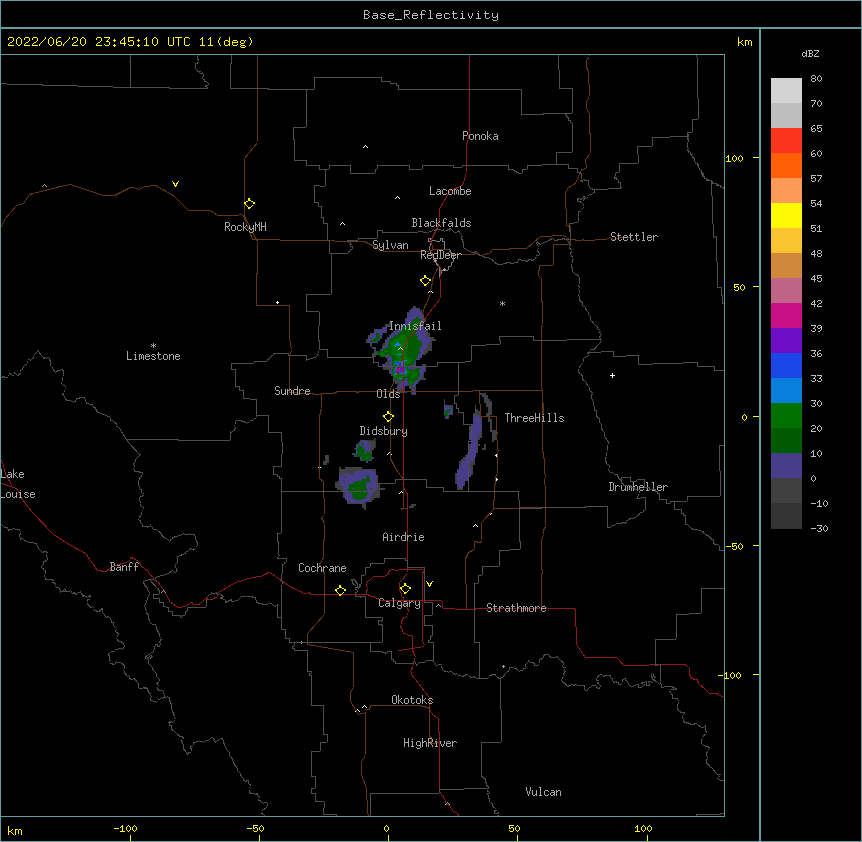Click the Lacombe town label

coord(450,191)
